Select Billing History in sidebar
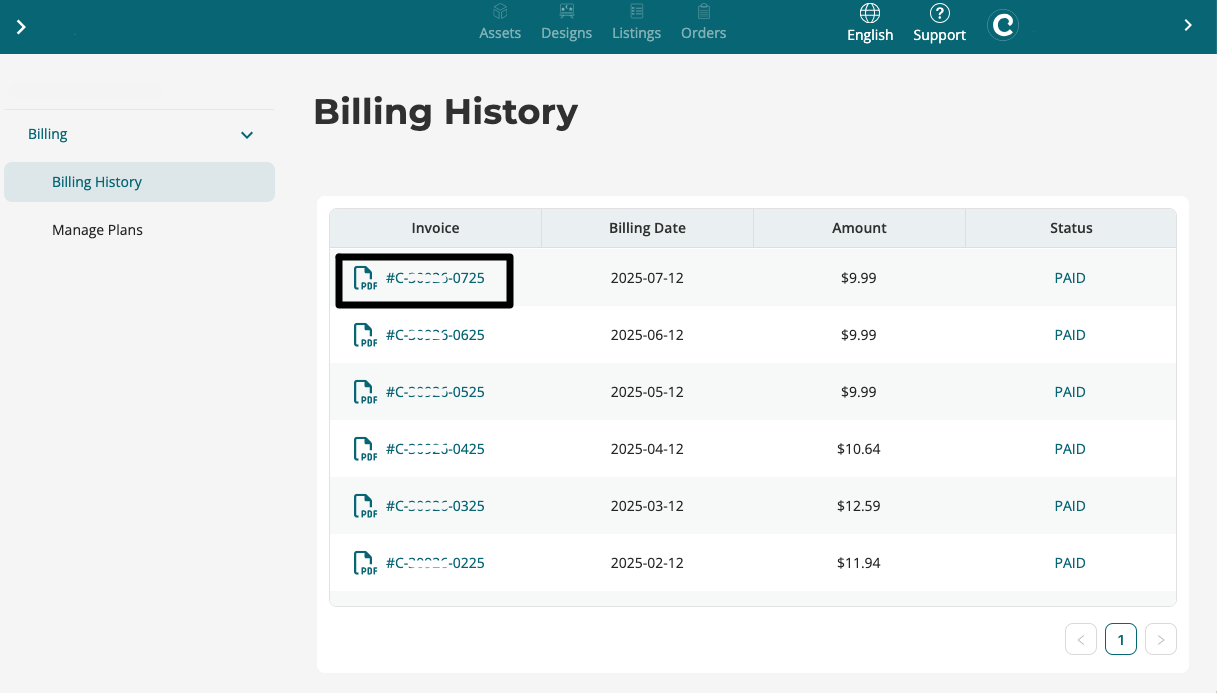1217x693 pixels. (x=139, y=182)
